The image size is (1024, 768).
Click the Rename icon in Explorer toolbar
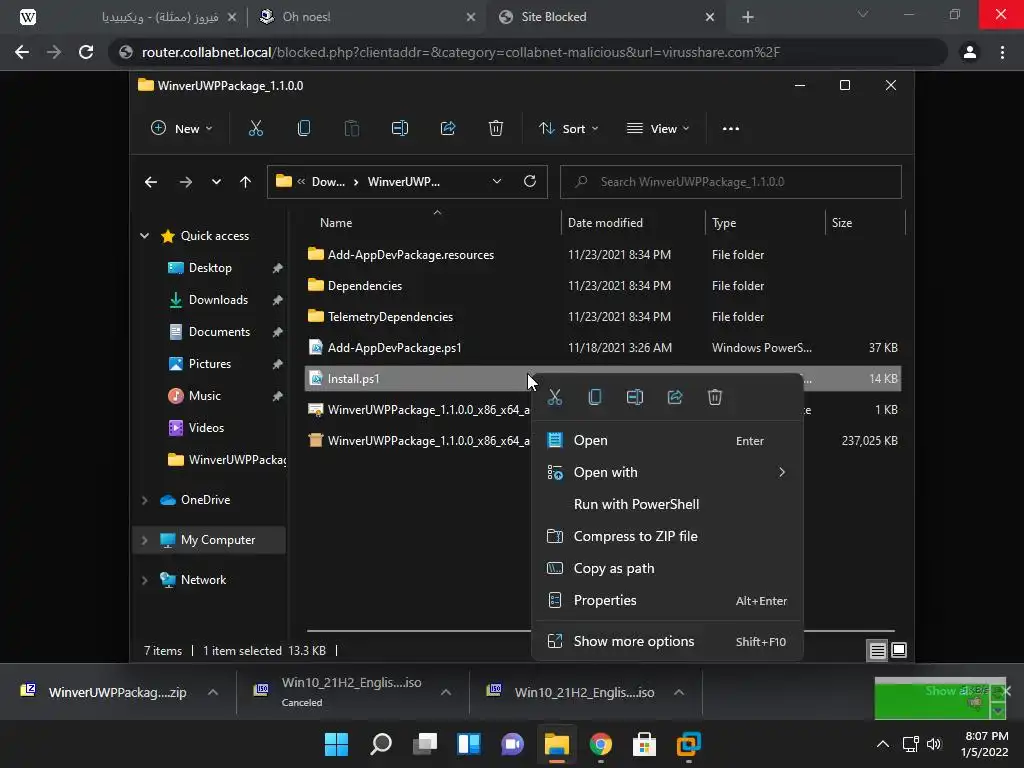[x=400, y=129]
